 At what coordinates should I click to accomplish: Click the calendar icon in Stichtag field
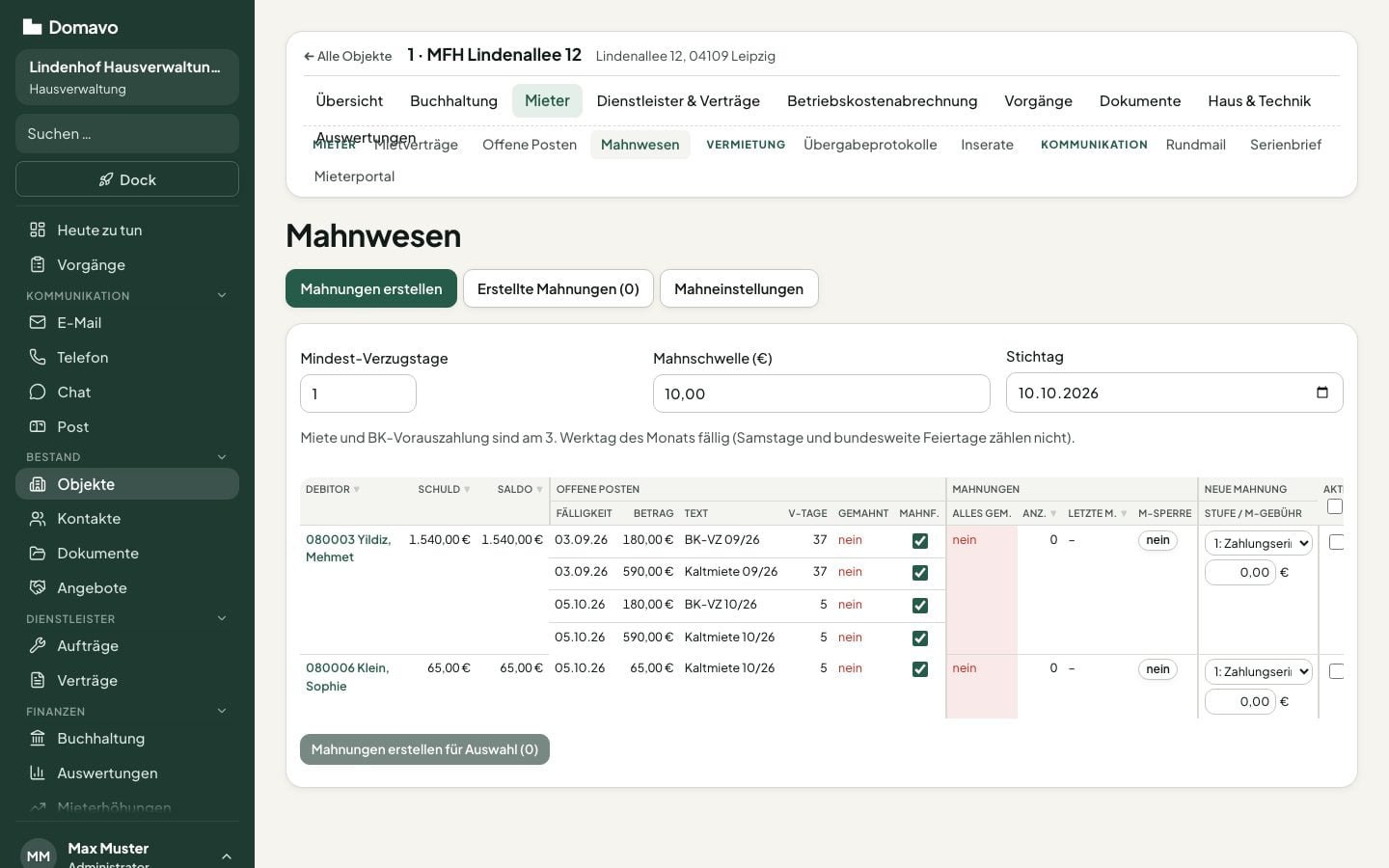(1322, 393)
